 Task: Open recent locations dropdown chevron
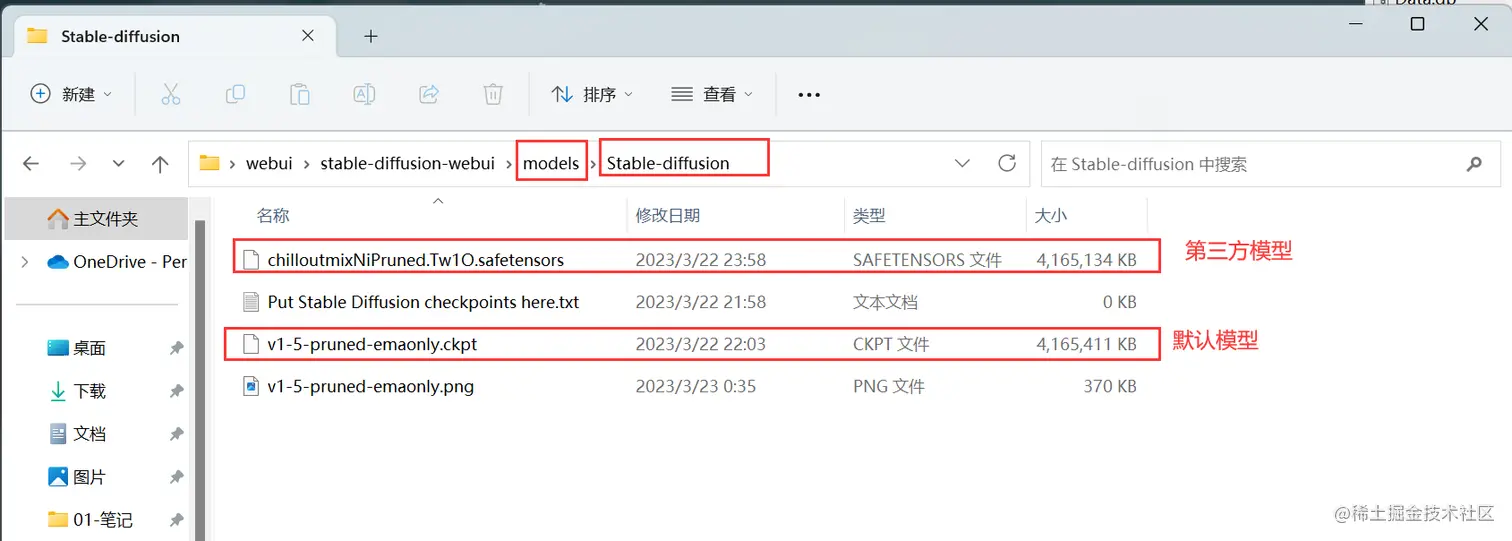pos(119,163)
